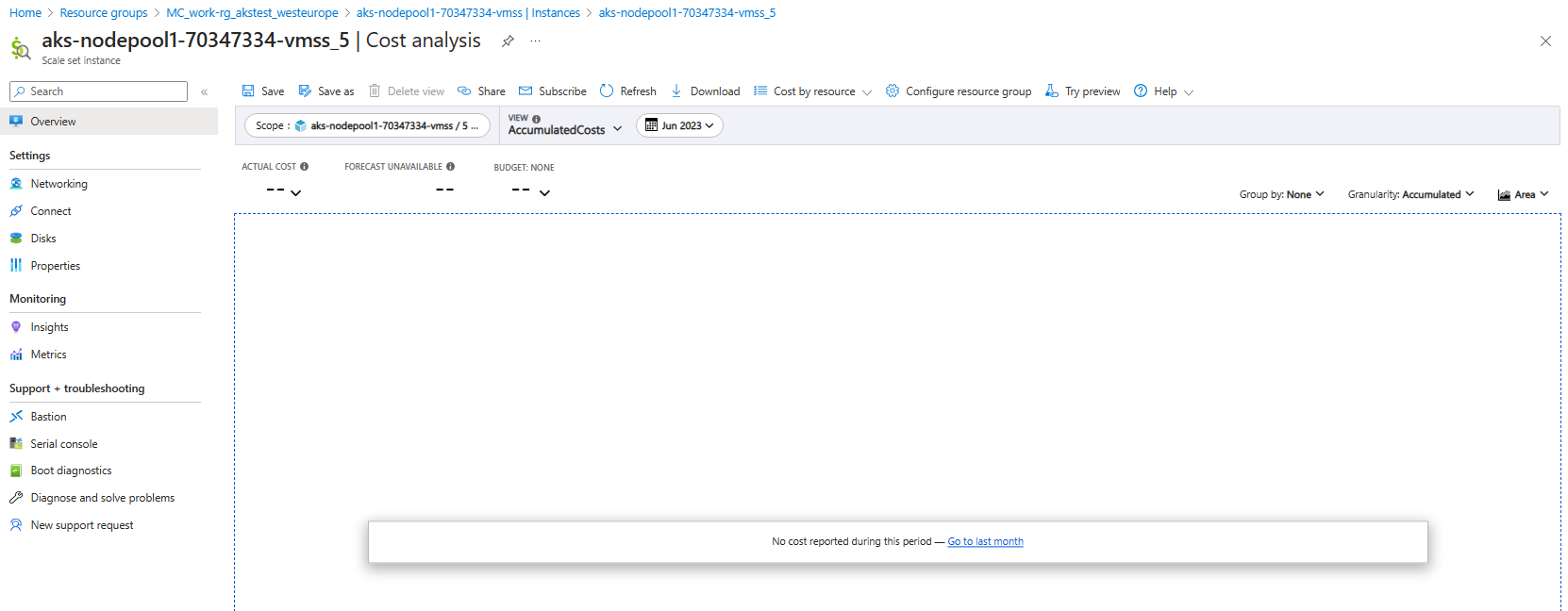This screenshot has width=1568, height=611.
Task: Go to Home breadcrumb
Action: [x=25, y=13]
